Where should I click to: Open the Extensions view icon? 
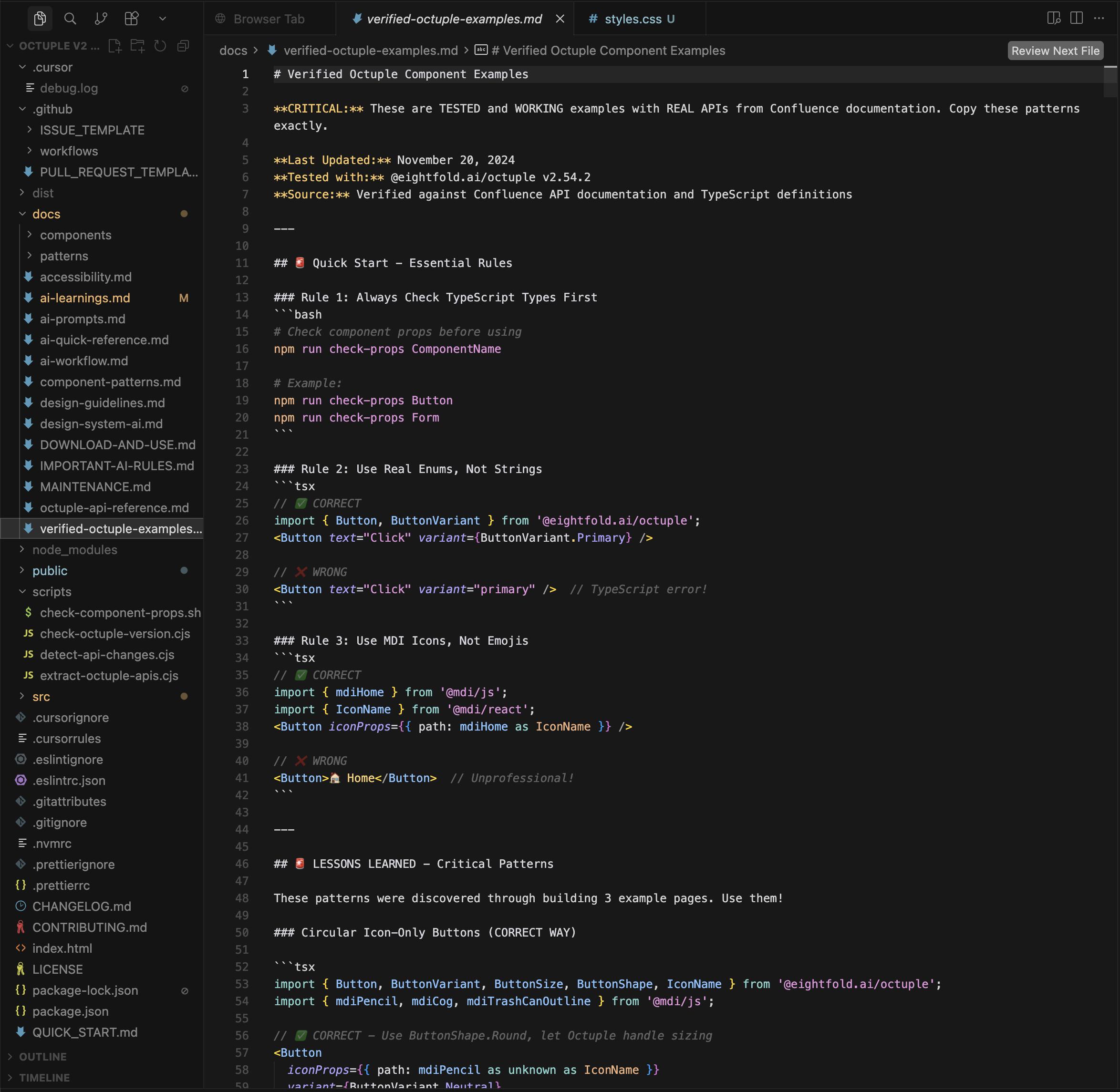(131, 19)
